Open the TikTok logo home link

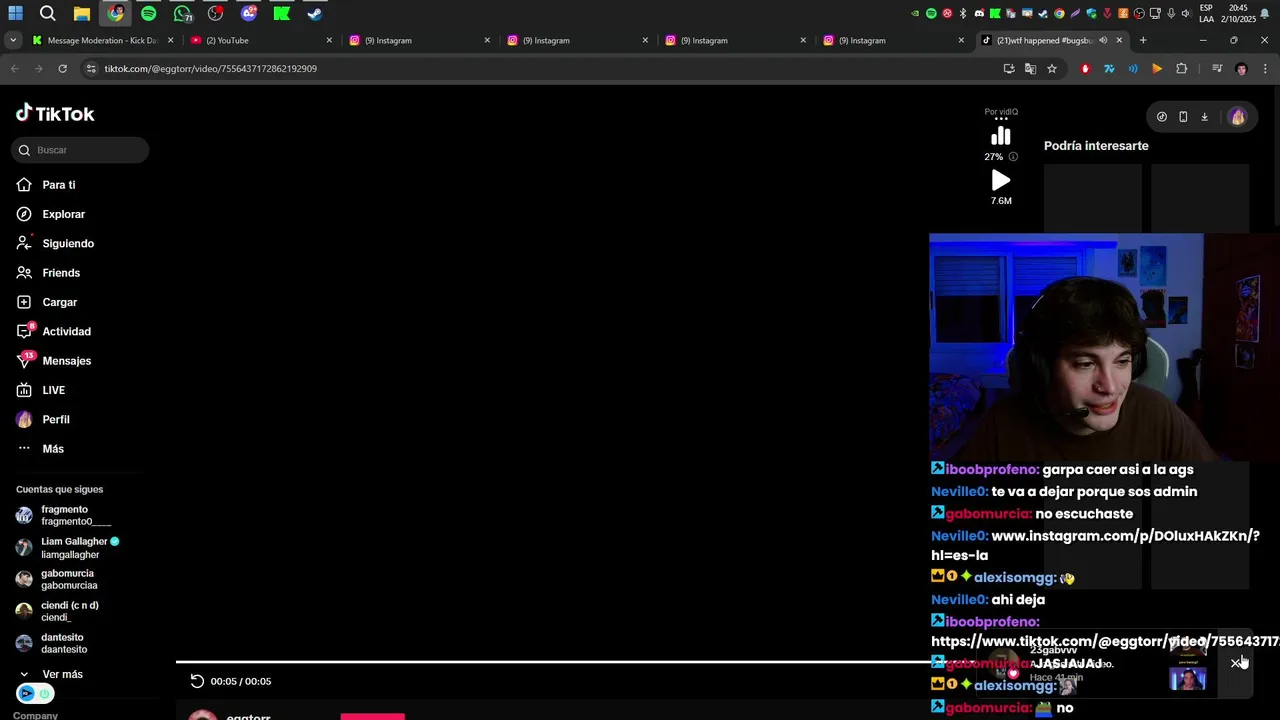(x=55, y=113)
